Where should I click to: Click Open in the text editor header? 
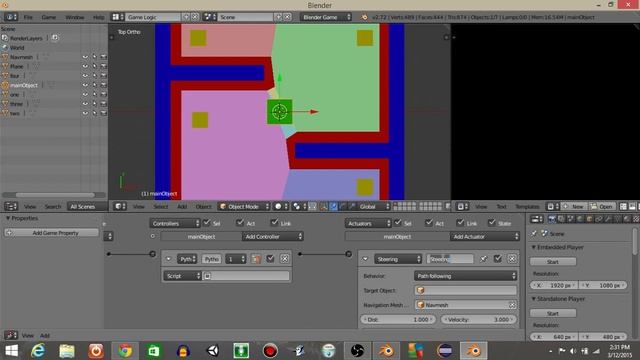pos(602,207)
